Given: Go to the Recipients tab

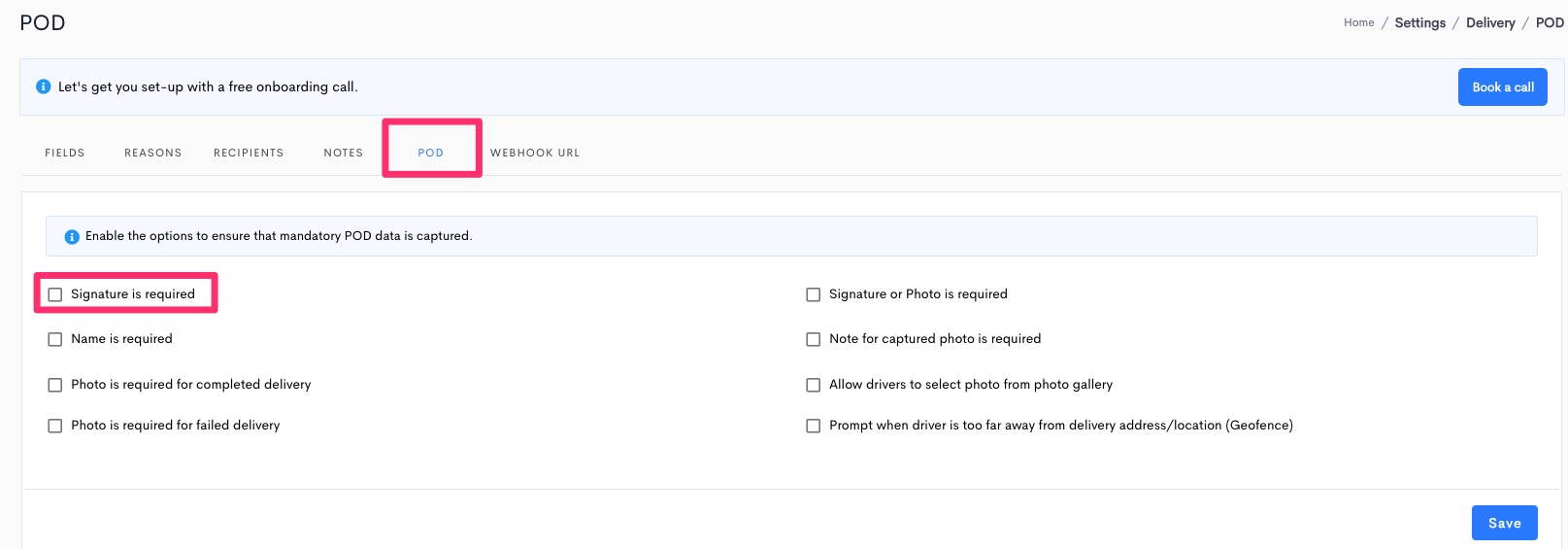Looking at the screenshot, I should point(249,153).
